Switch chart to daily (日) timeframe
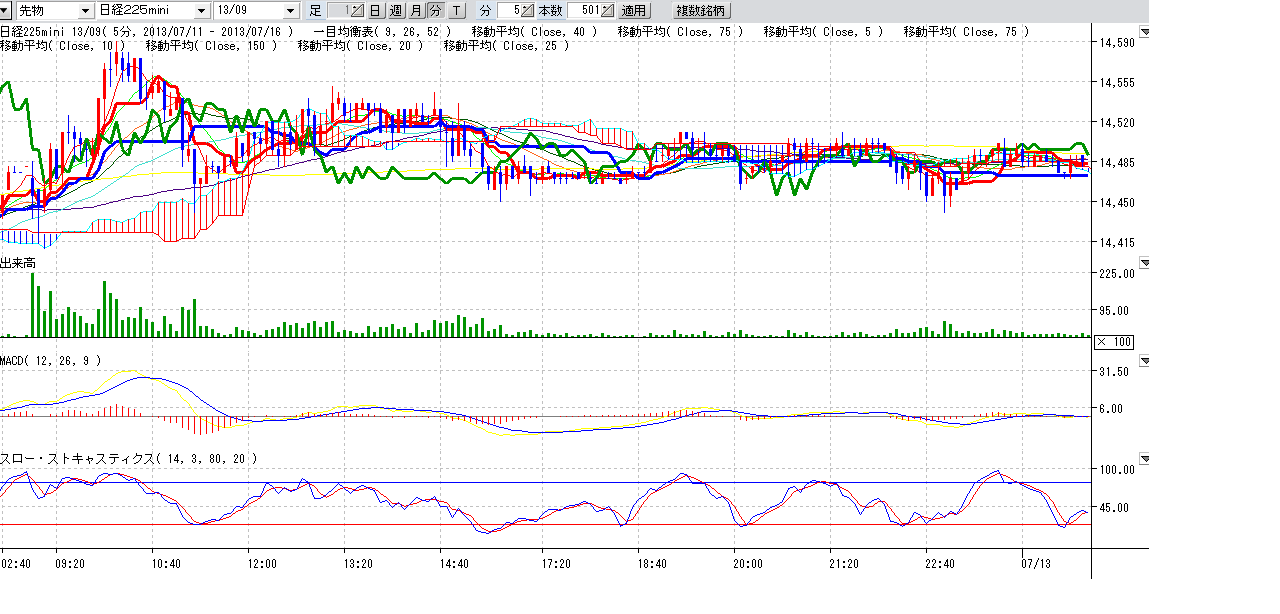 (375, 10)
